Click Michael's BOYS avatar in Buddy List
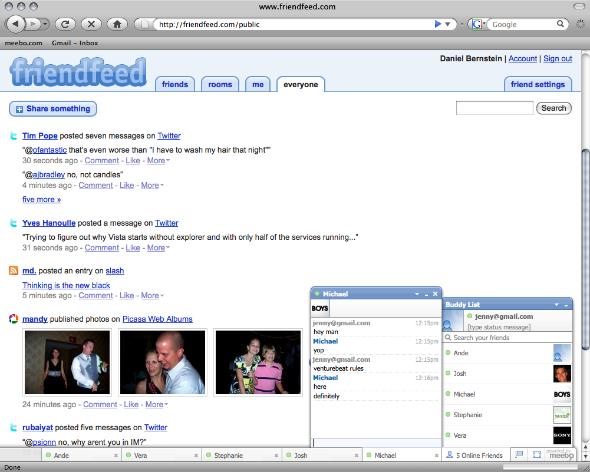Screen dimensions: 590x472 pos(562,394)
